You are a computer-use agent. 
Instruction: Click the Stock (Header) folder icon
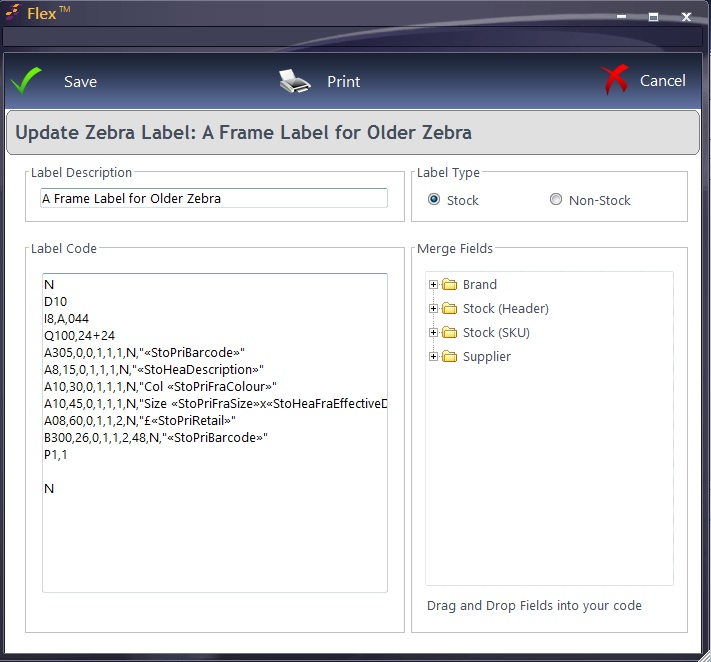[x=449, y=308]
